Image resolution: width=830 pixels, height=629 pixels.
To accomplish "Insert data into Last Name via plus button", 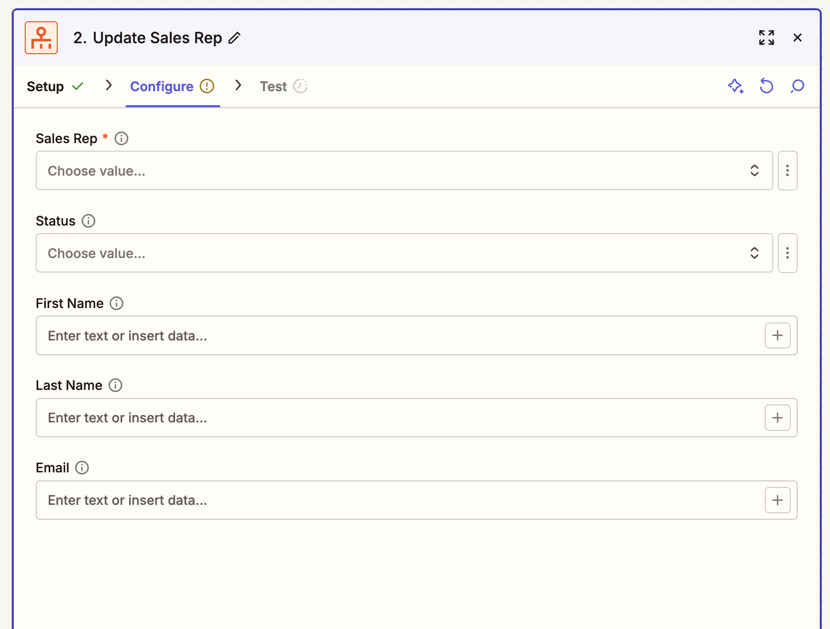I will [777, 418].
